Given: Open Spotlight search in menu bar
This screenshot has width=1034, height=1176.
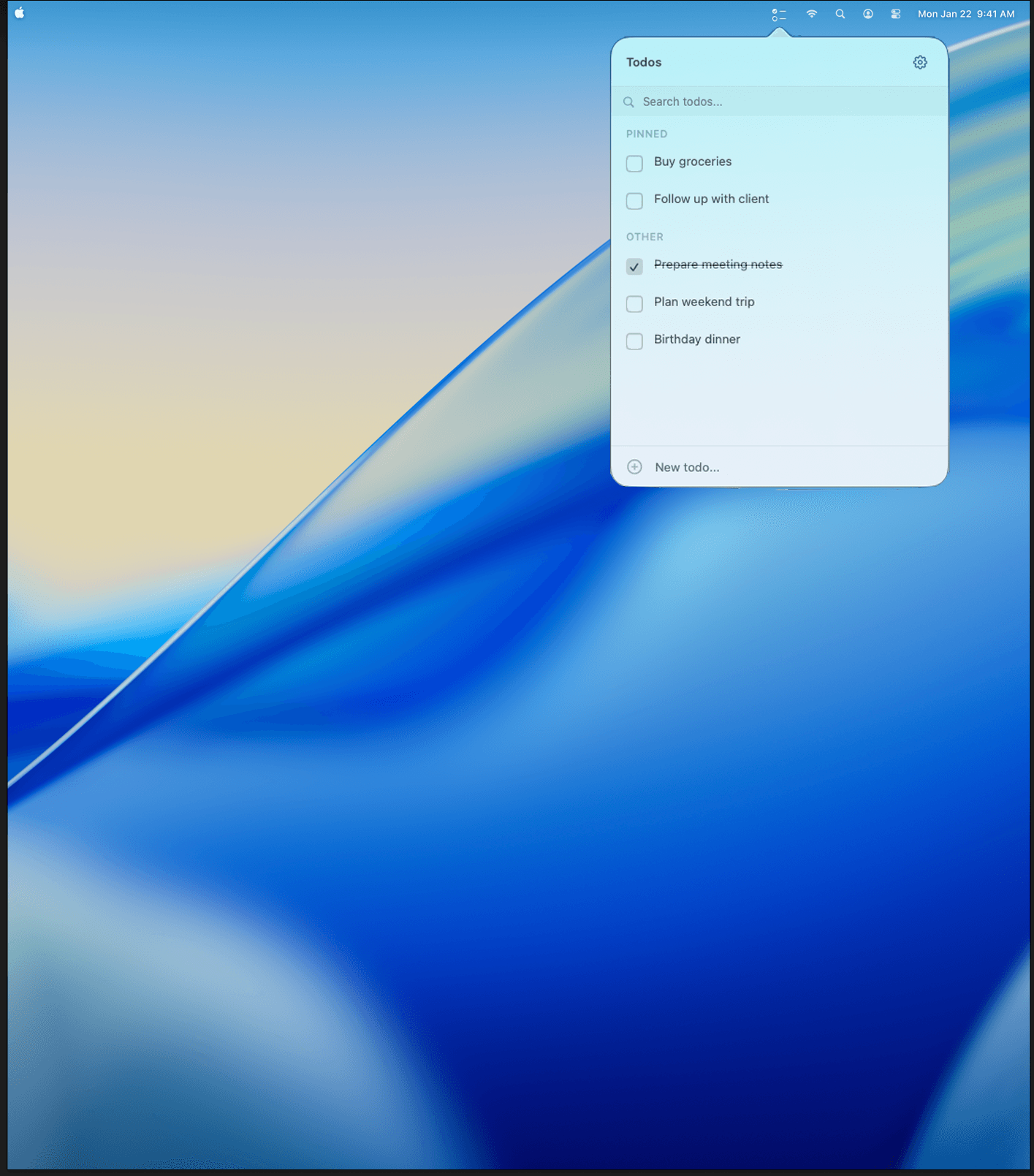Looking at the screenshot, I should click(840, 14).
